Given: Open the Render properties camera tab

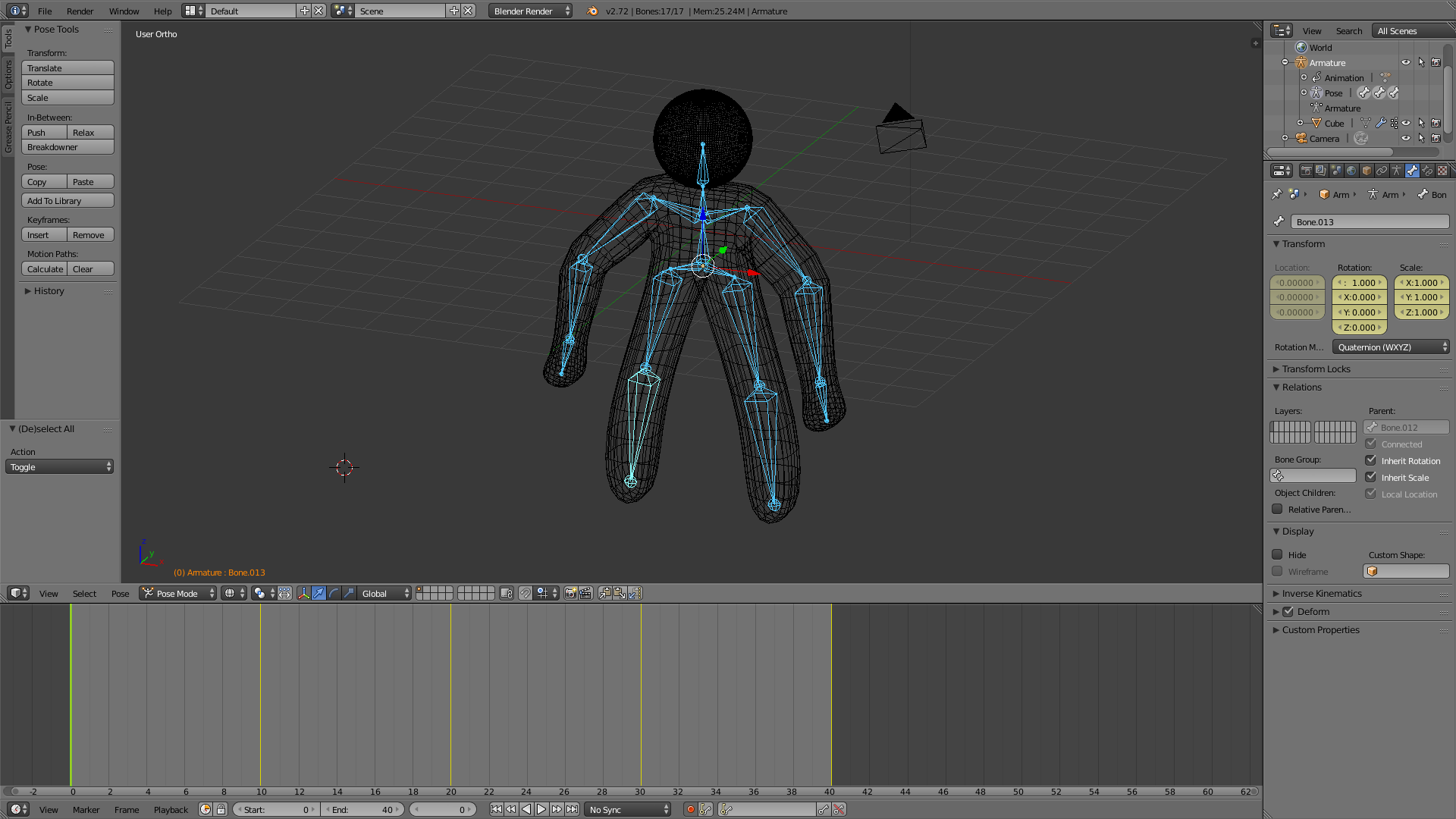Looking at the screenshot, I should pyautogui.click(x=1306, y=171).
